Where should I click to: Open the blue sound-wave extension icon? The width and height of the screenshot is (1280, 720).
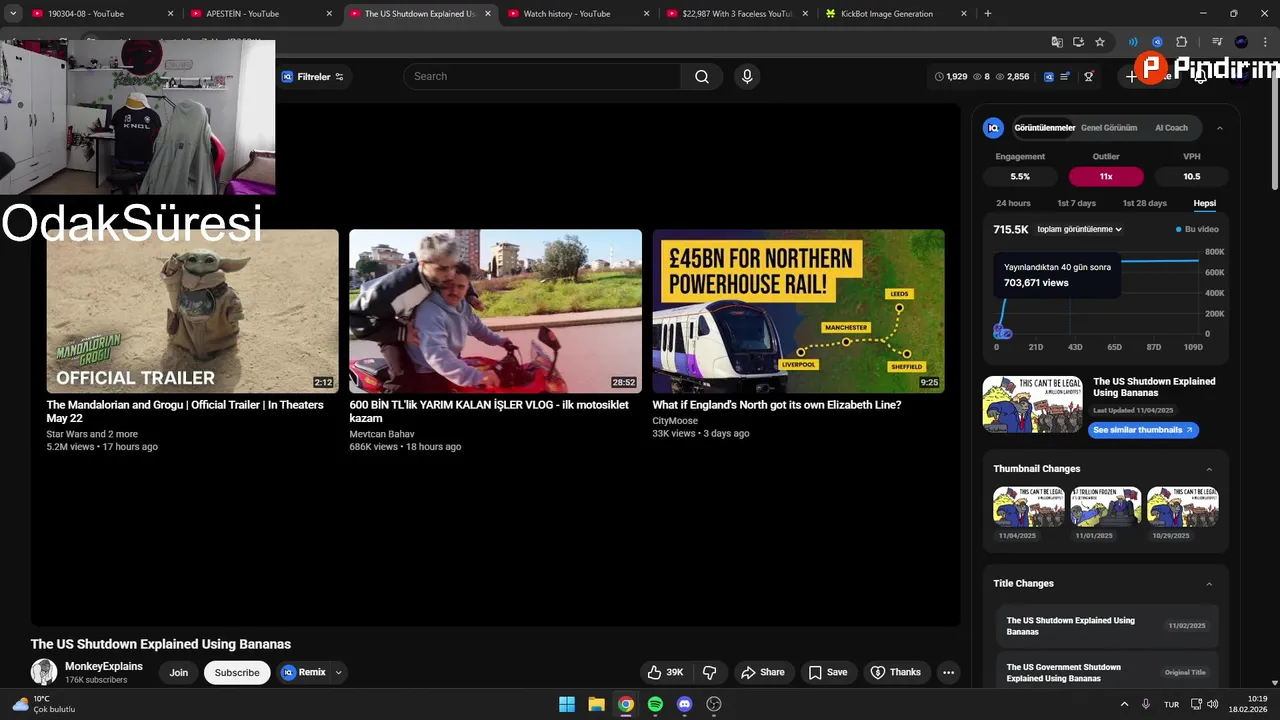click(x=1133, y=42)
